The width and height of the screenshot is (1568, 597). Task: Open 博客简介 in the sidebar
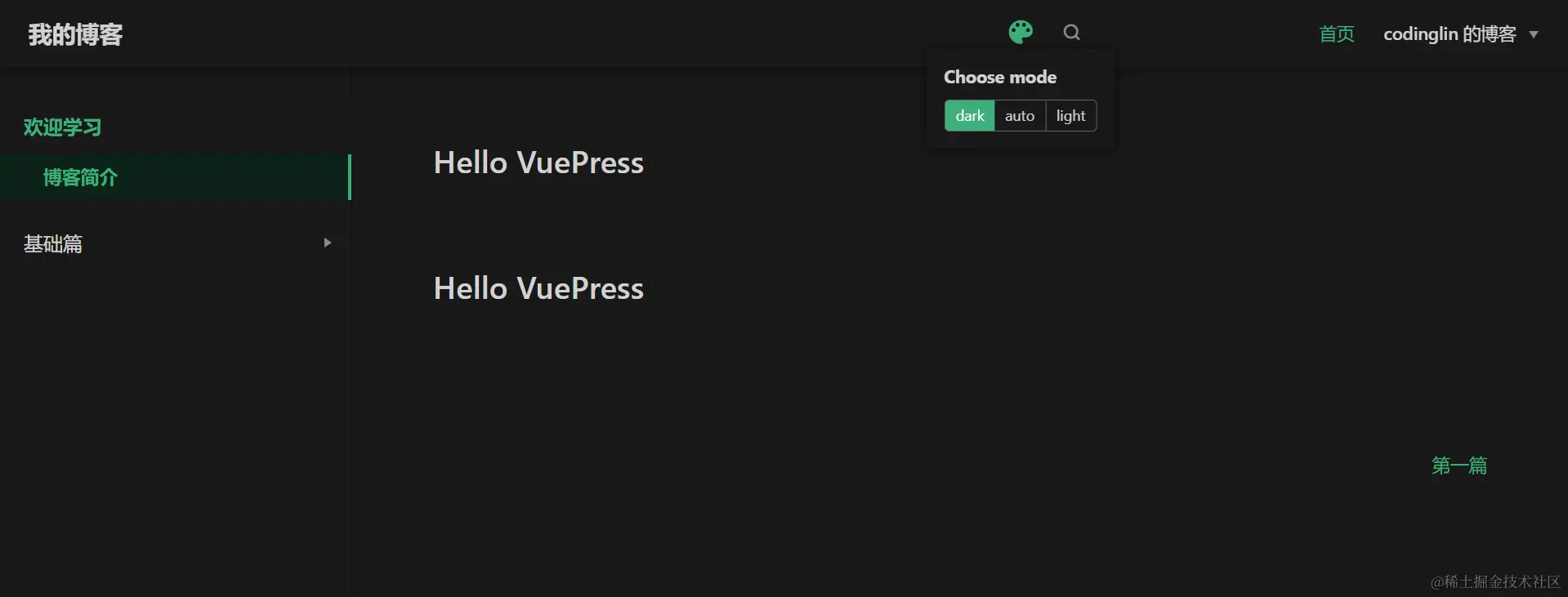(x=80, y=177)
